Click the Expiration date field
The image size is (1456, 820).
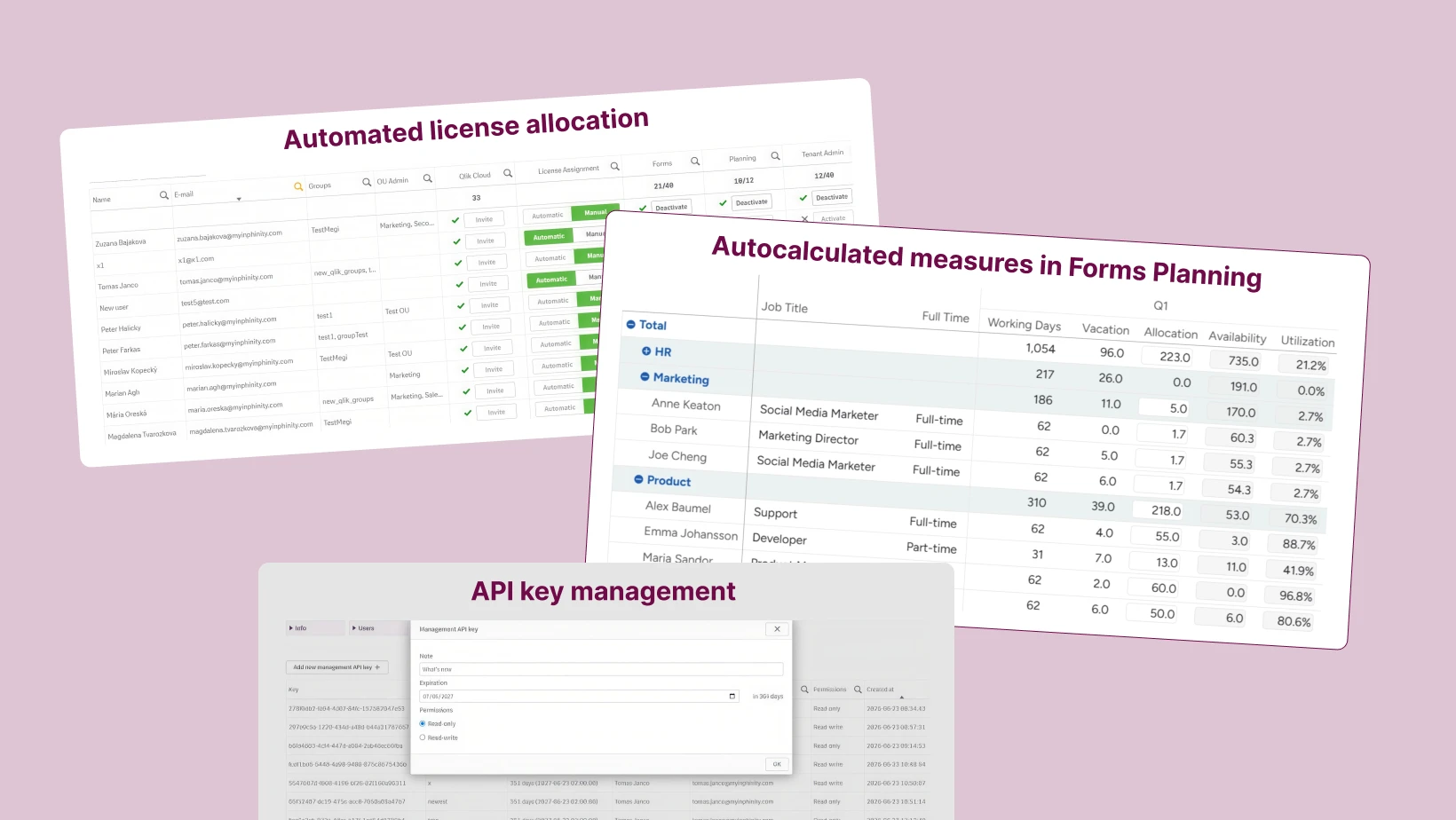coord(579,697)
